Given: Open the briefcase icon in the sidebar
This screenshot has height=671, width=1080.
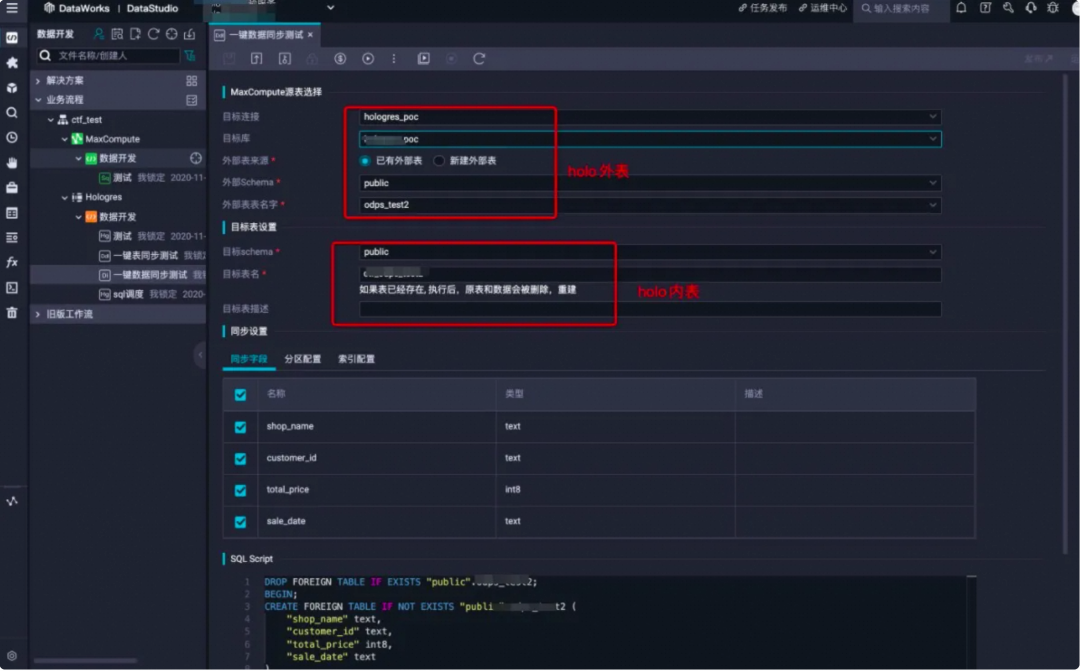Looking at the screenshot, I should point(12,187).
